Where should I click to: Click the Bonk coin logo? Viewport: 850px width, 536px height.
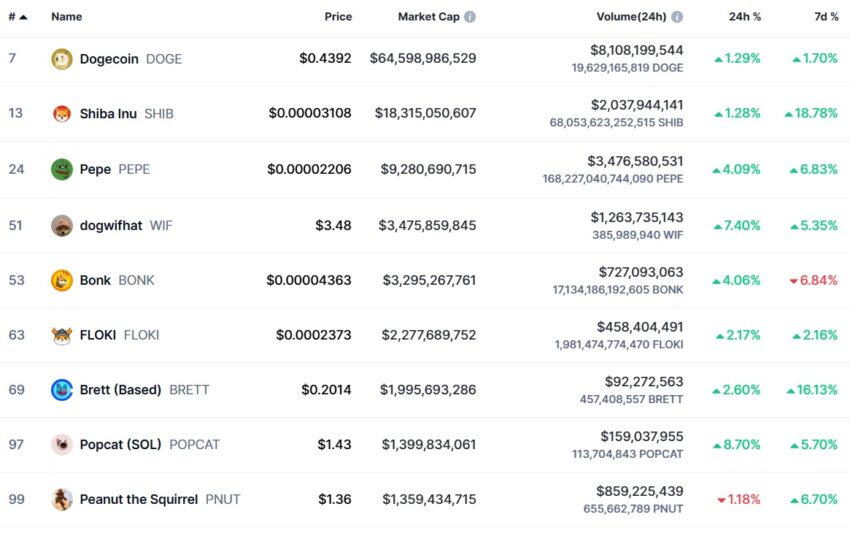tap(62, 280)
